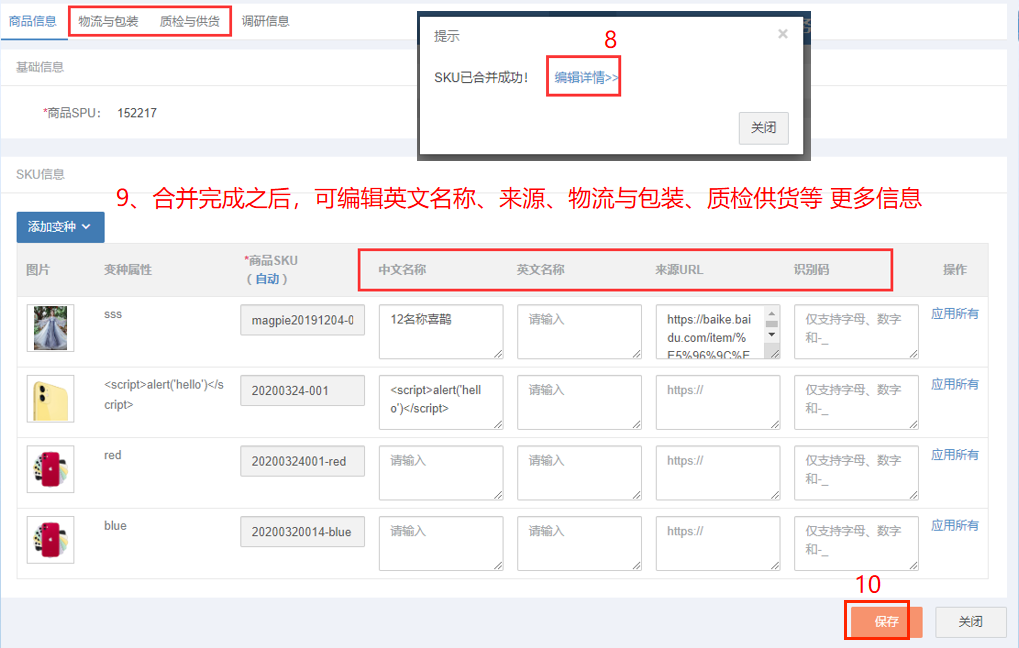
Task: Click the 自动 link under 商品SKU
Action: click(x=267, y=279)
